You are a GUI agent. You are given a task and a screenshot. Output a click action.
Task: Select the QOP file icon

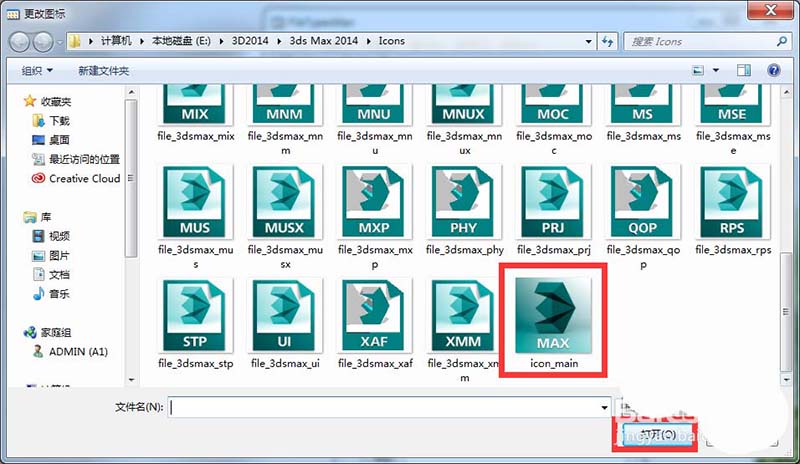coord(643,202)
